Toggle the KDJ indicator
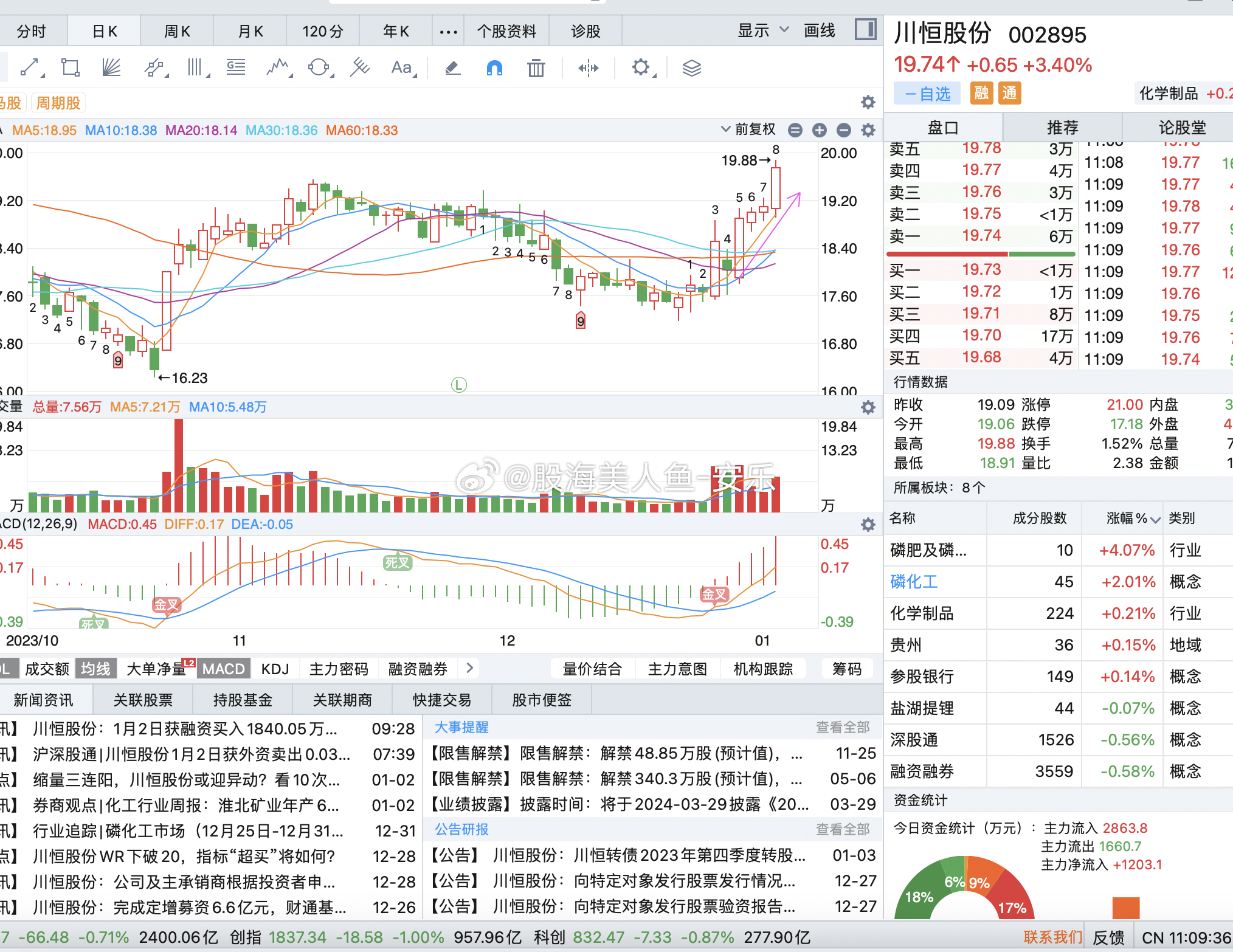The image size is (1233, 952). [275, 669]
